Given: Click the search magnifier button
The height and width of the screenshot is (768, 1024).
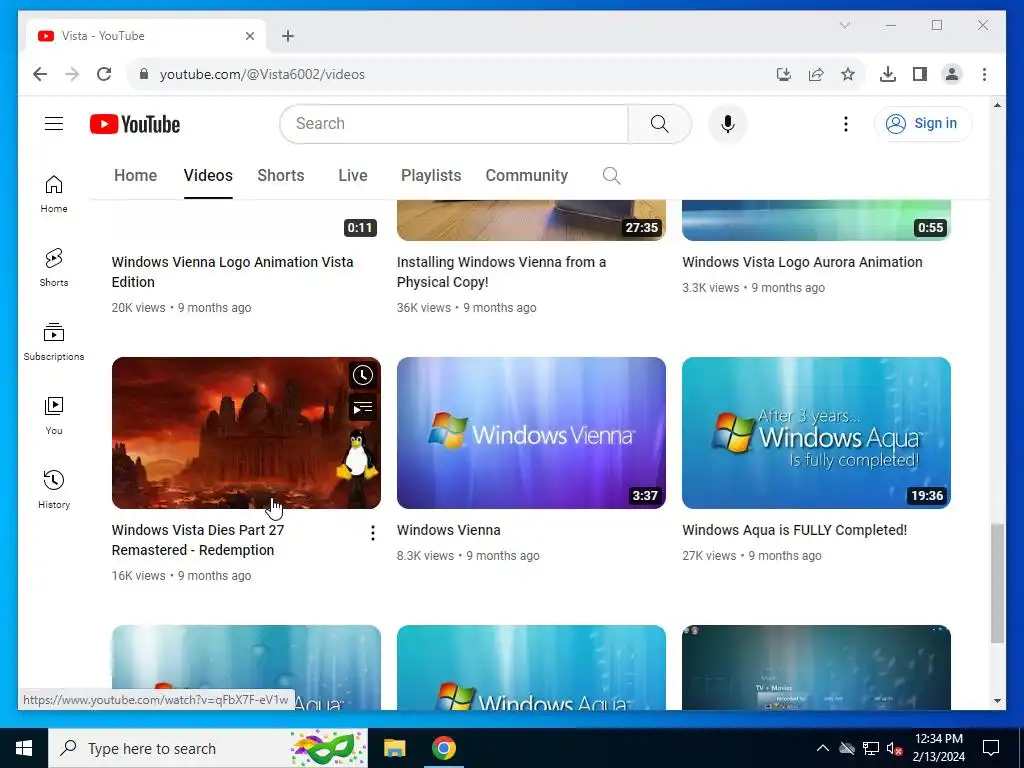Looking at the screenshot, I should [x=660, y=123].
